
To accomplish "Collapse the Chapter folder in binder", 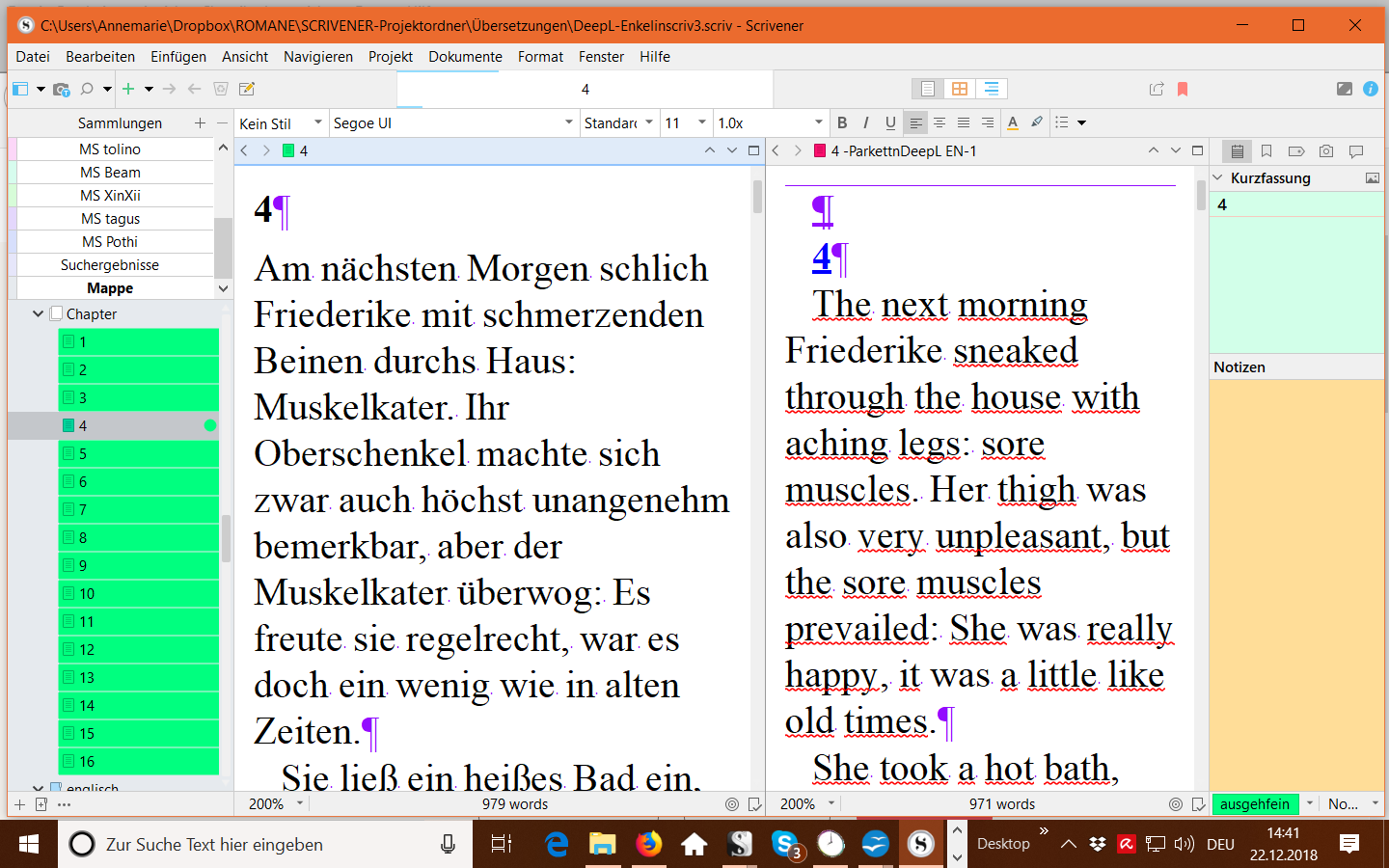I will tap(38, 313).
